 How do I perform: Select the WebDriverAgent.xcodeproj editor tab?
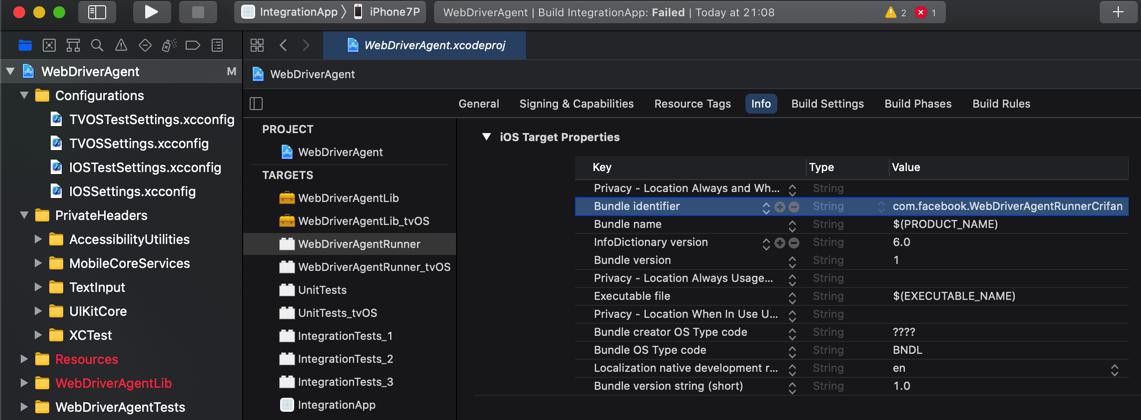point(425,45)
